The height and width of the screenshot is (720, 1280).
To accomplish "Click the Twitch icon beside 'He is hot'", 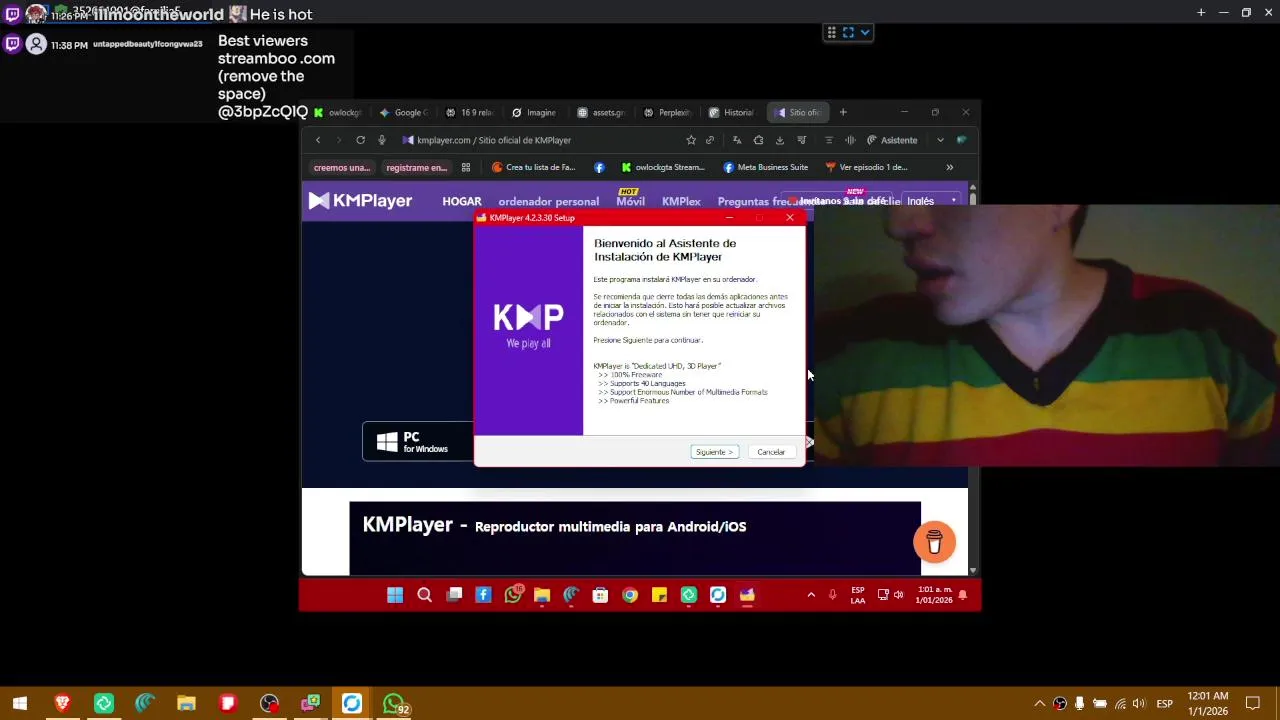I will [x=12, y=14].
